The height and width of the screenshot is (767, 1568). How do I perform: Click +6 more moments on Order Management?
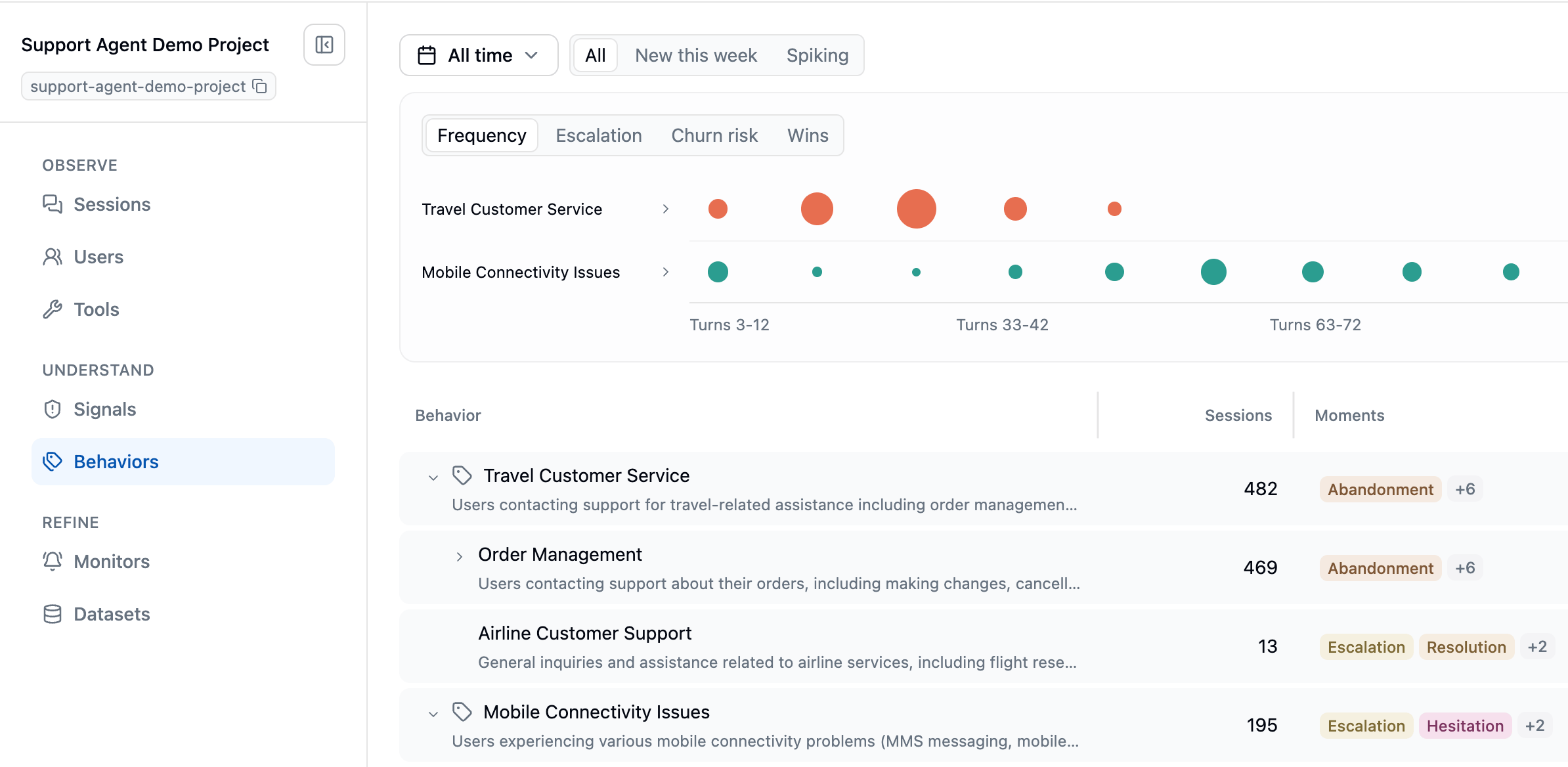1465,568
